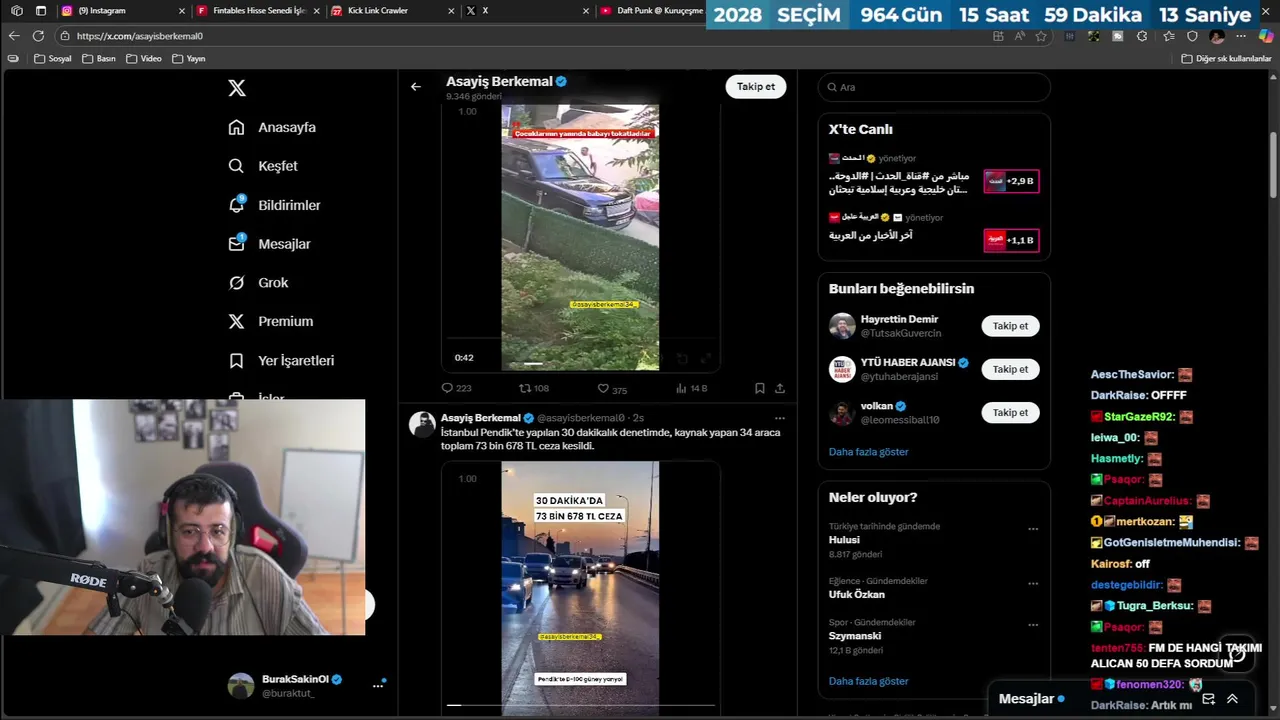Screen dimensions: 1280x720
Task: Open the Hulusi trending topic
Action: pyautogui.click(x=844, y=540)
